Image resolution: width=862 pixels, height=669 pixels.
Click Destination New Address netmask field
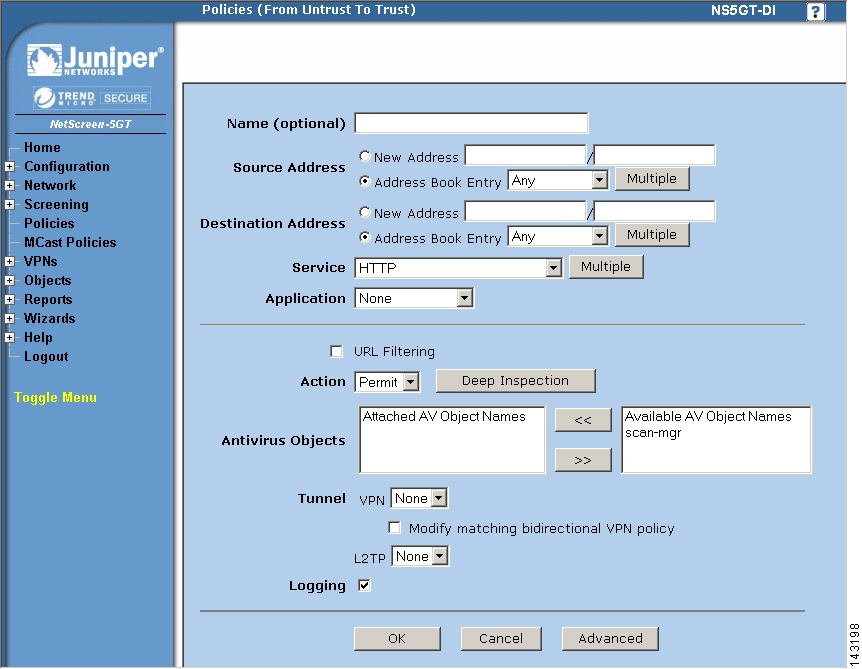[654, 211]
